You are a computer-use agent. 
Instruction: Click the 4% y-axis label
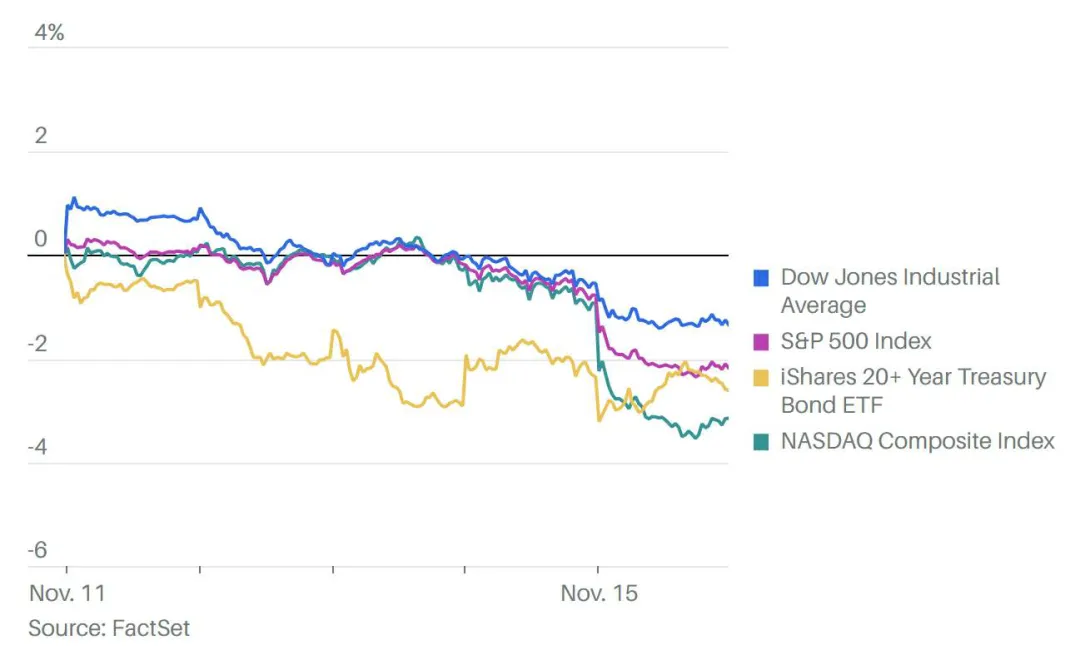click(49, 32)
